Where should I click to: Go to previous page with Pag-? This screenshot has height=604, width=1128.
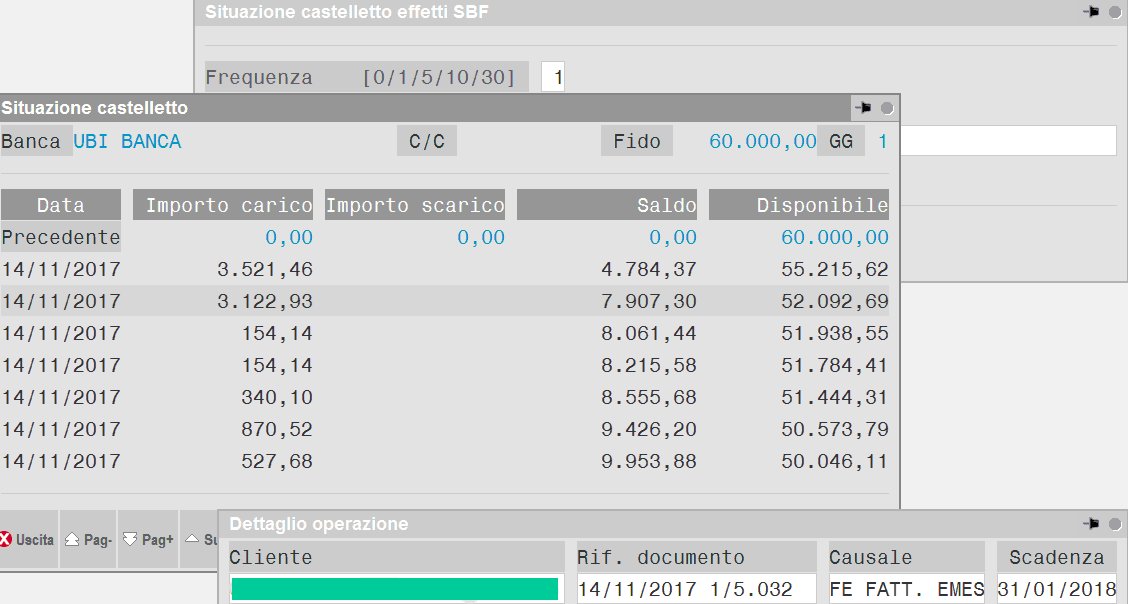coord(88,540)
